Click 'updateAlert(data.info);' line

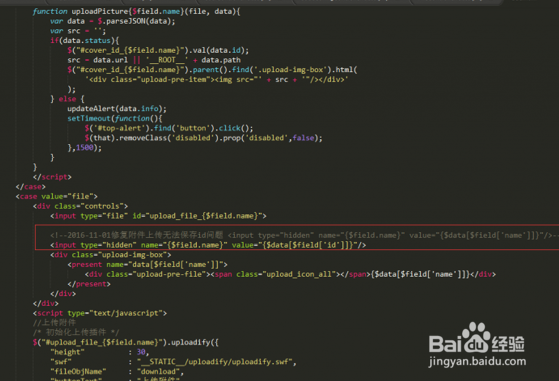tap(117, 109)
